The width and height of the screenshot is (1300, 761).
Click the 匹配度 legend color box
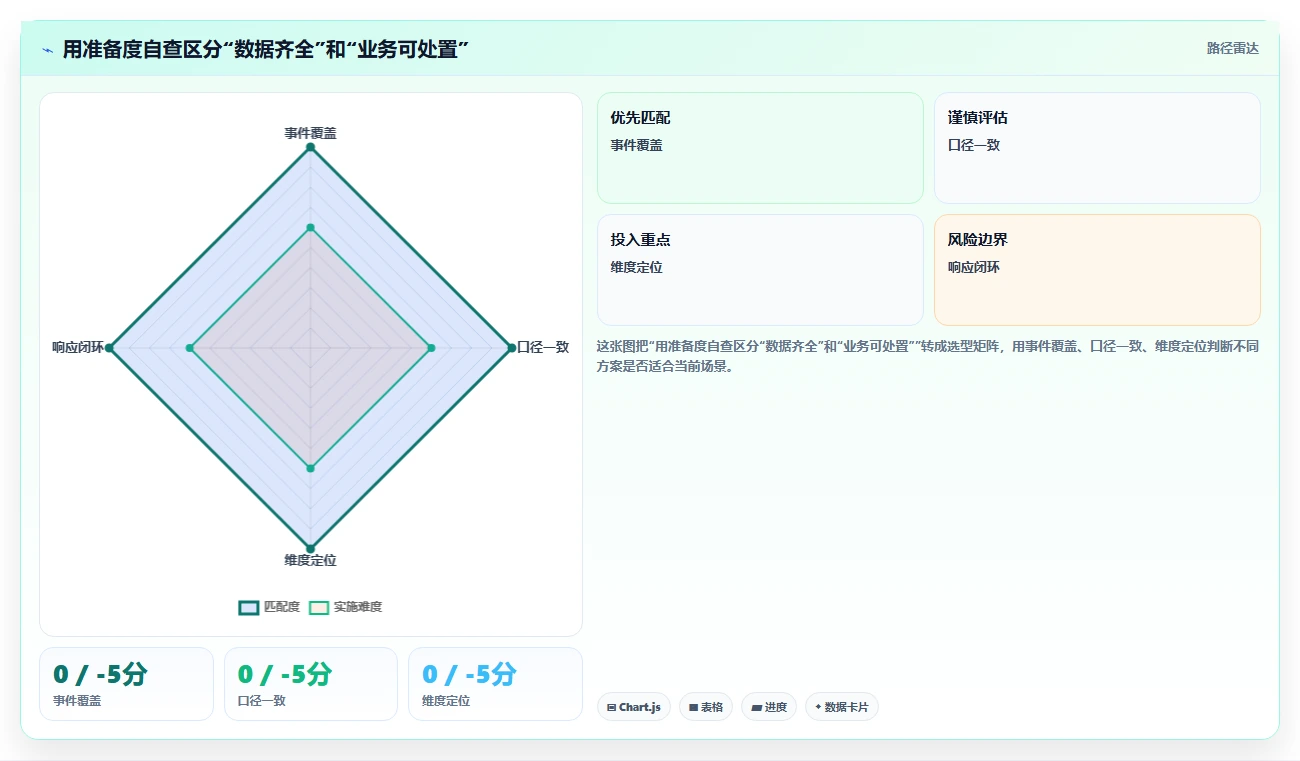[249, 607]
